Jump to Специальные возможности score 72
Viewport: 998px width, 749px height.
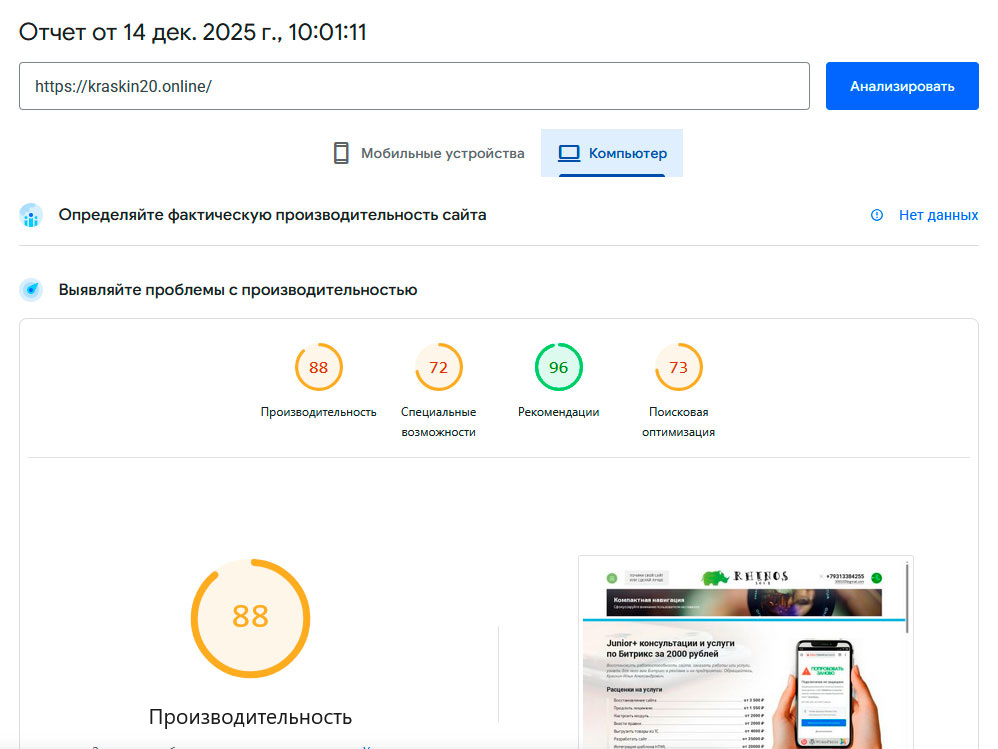tap(439, 367)
